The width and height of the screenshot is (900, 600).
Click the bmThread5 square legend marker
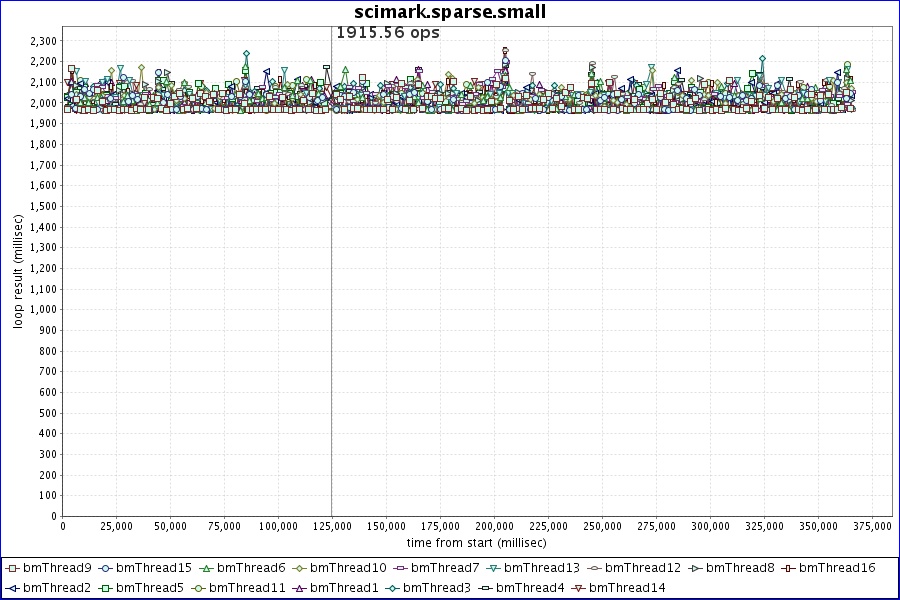[106, 588]
